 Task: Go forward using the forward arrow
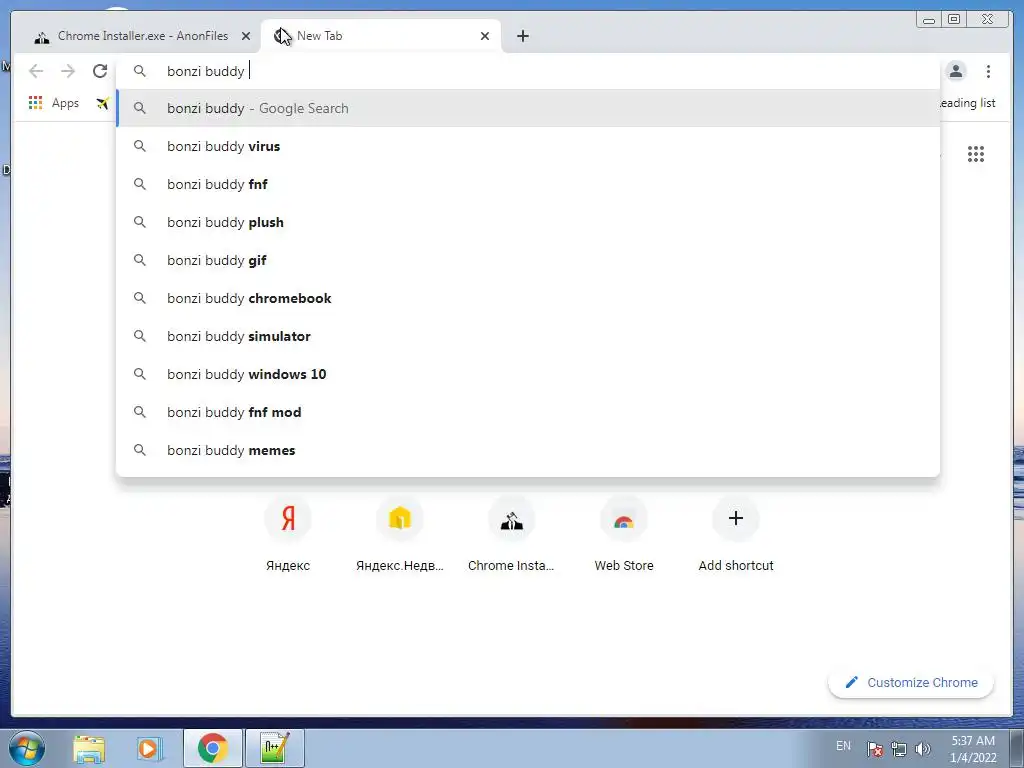click(x=68, y=71)
